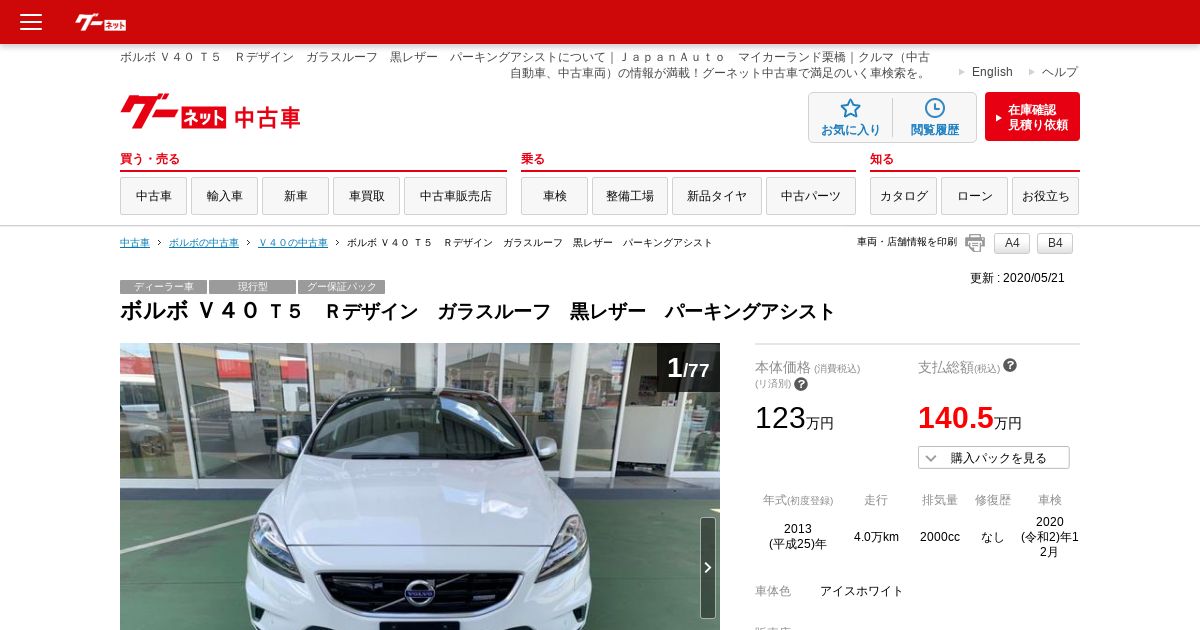This screenshot has height=630, width=1200.
Task: Open 中古車 menu item
Action: tap(154, 196)
